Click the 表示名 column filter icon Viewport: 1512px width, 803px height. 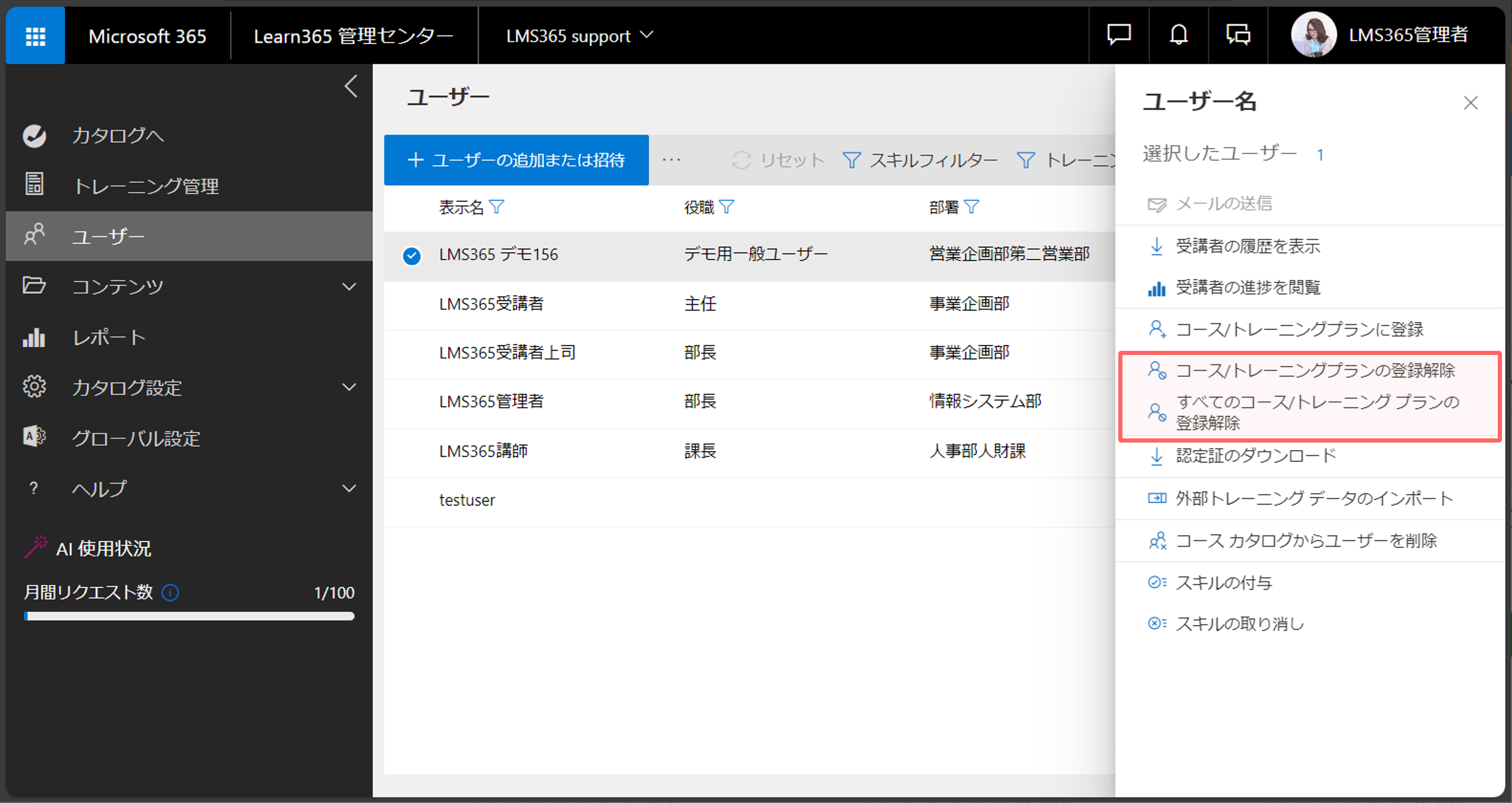(497, 206)
